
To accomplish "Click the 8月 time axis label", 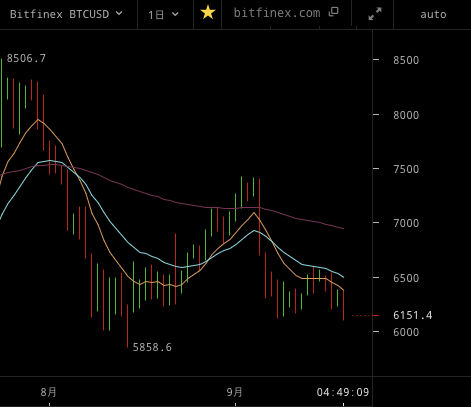I will pyautogui.click(x=49, y=392).
